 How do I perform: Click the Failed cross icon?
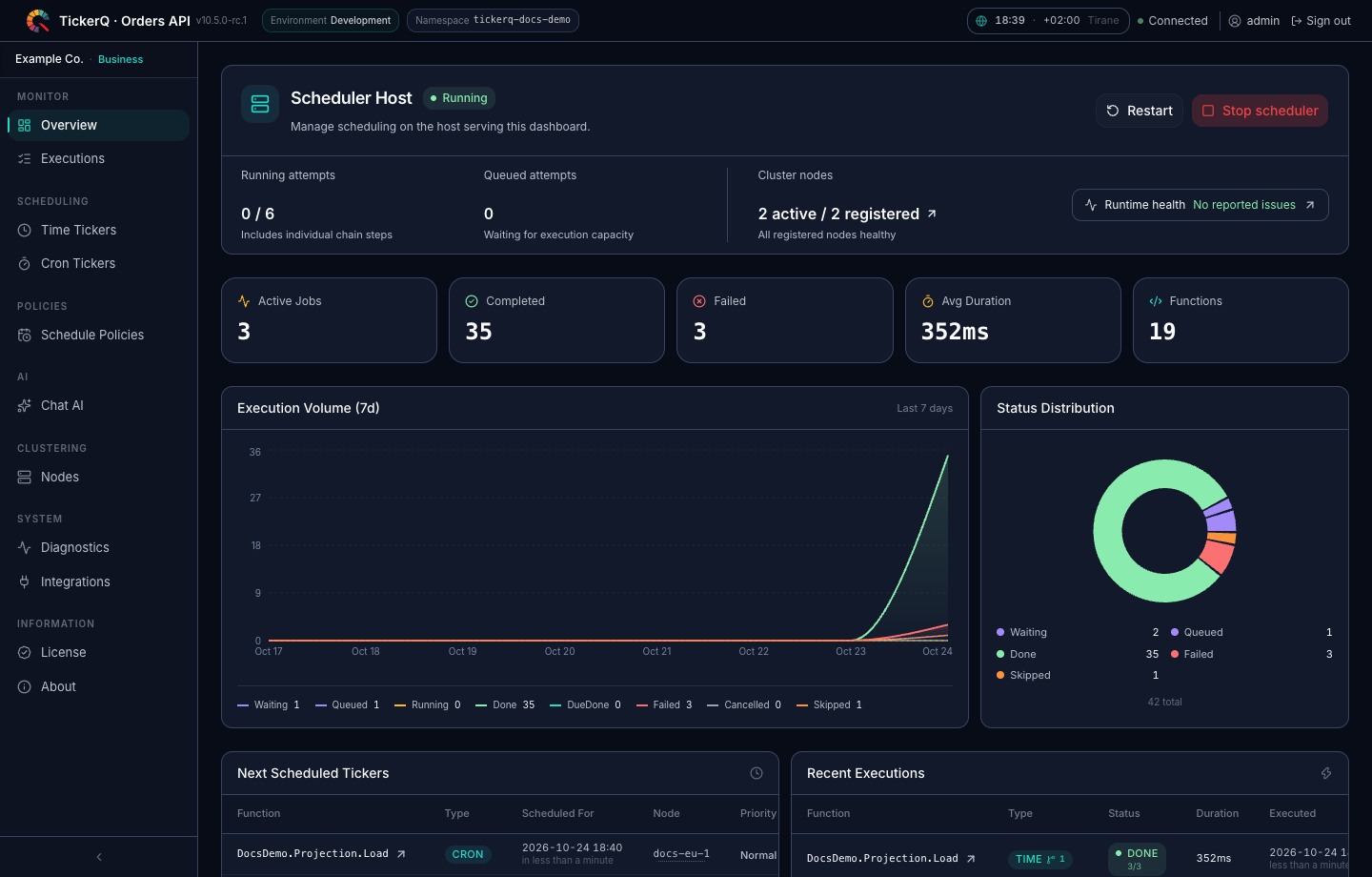699,301
